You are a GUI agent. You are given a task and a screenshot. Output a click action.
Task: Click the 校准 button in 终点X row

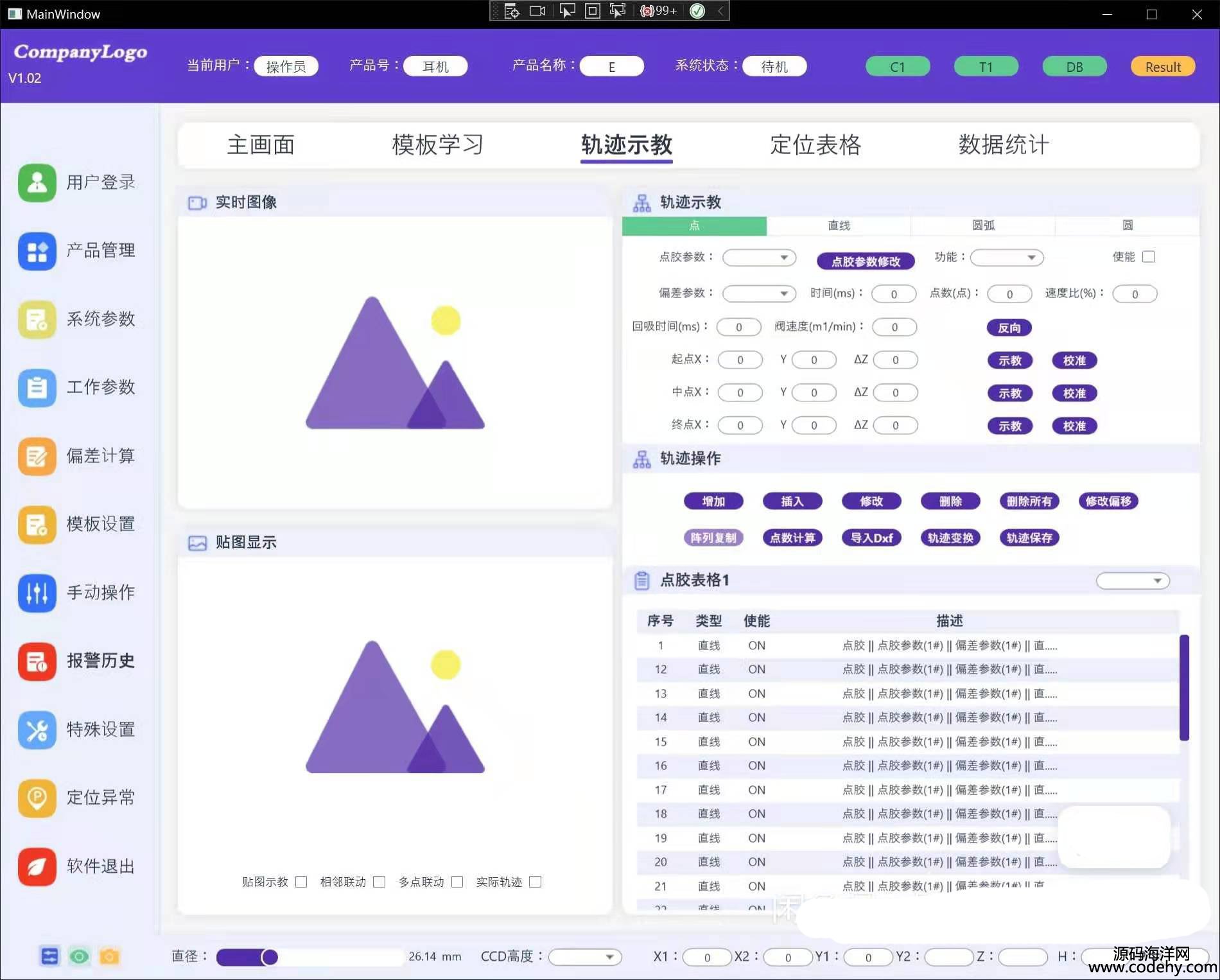1074,426
